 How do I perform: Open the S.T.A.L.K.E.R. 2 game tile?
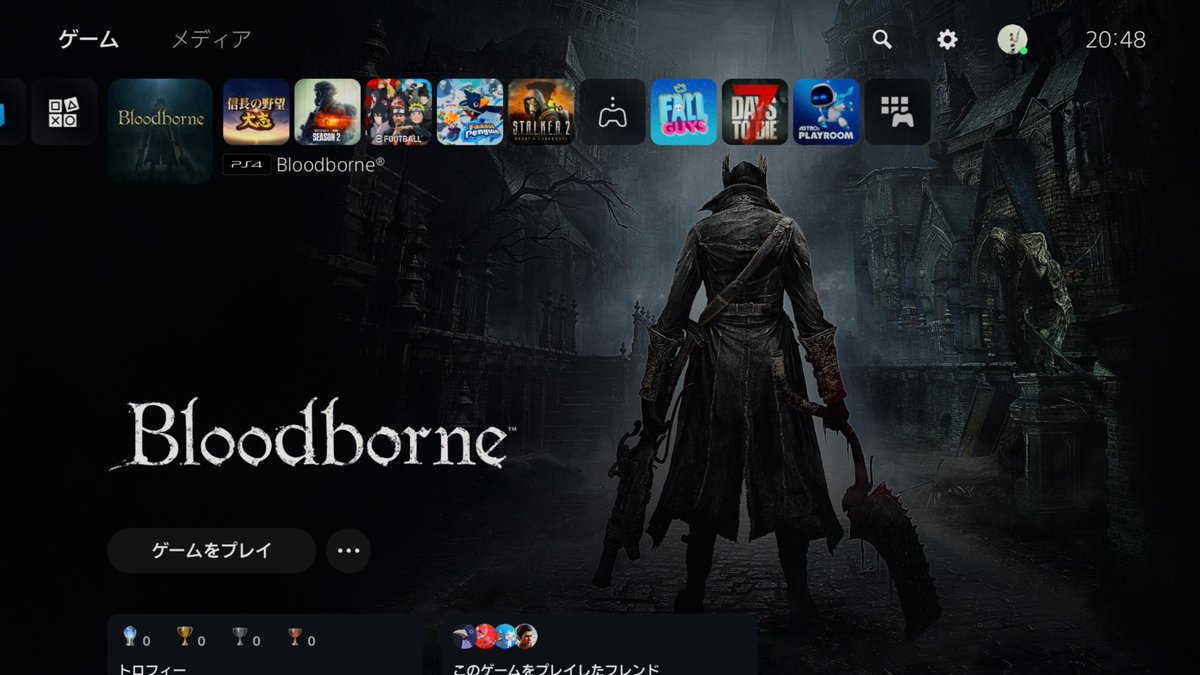tap(541, 112)
